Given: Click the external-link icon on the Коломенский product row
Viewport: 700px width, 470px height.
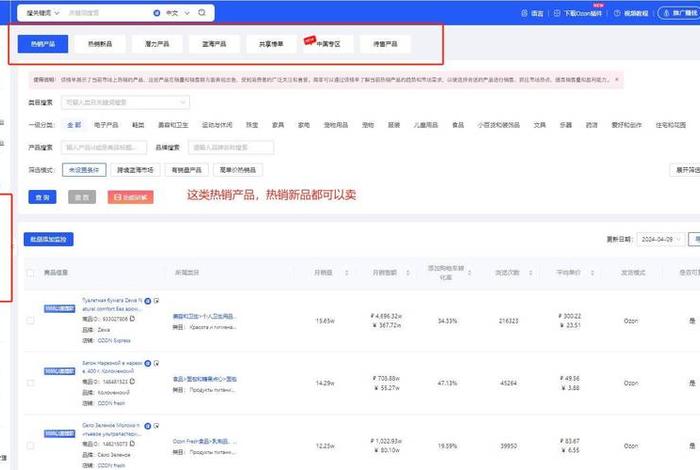Looking at the screenshot, I should point(156,363).
